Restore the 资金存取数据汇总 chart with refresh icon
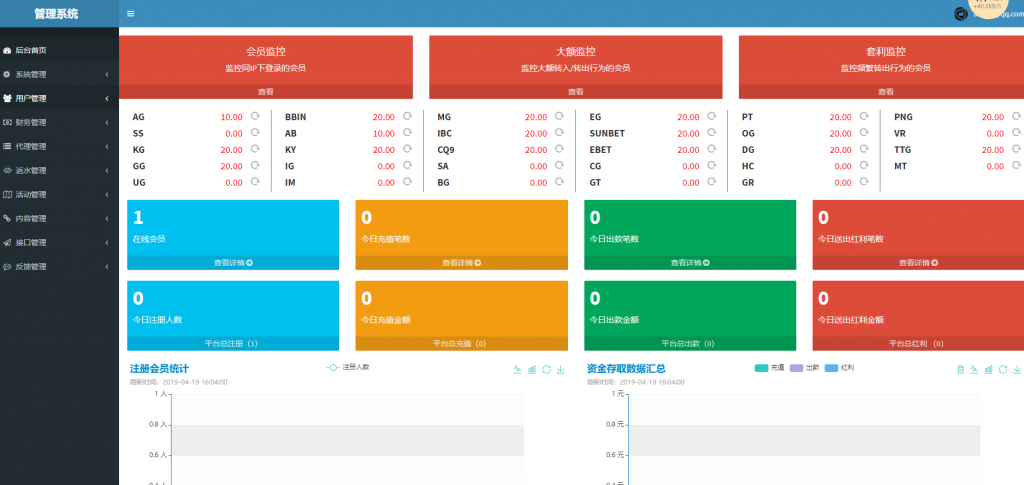 pyautogui.click(x=1003, y=370)
